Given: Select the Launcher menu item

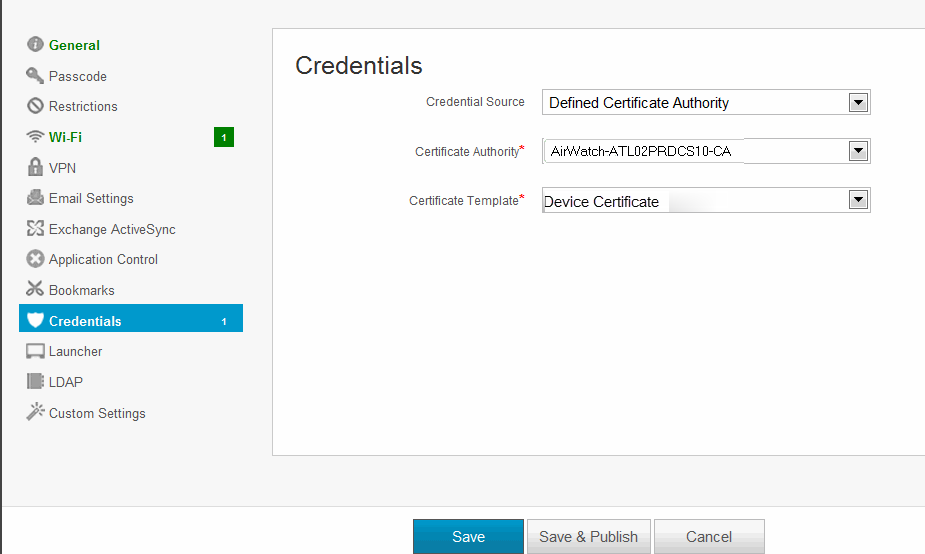Looking at the screenshot, I should [x=75, y=351].
